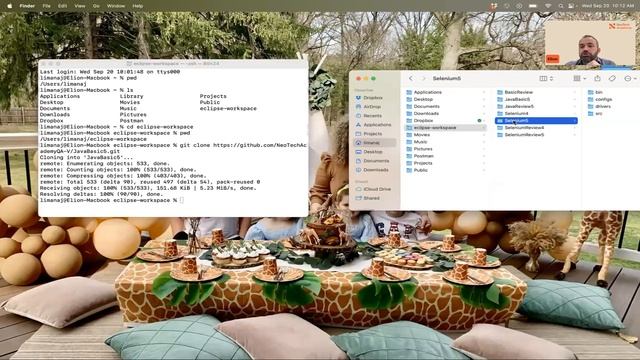Click the Terminal command prompt cursor
The height and width of the screenshot is (360, 640).
click(182, 200)
